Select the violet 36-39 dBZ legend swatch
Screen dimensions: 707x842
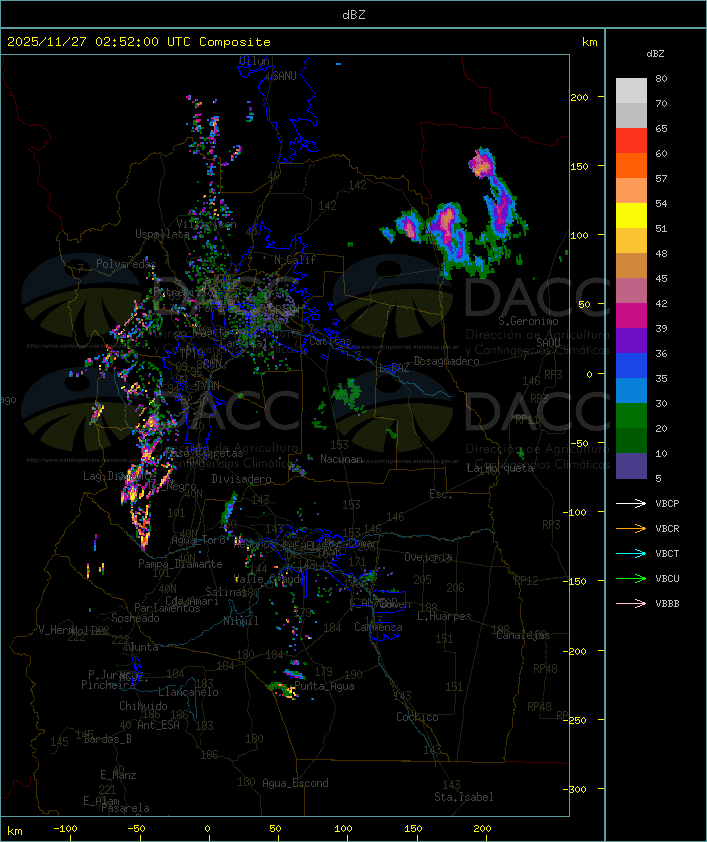click(x=631, y=341)
